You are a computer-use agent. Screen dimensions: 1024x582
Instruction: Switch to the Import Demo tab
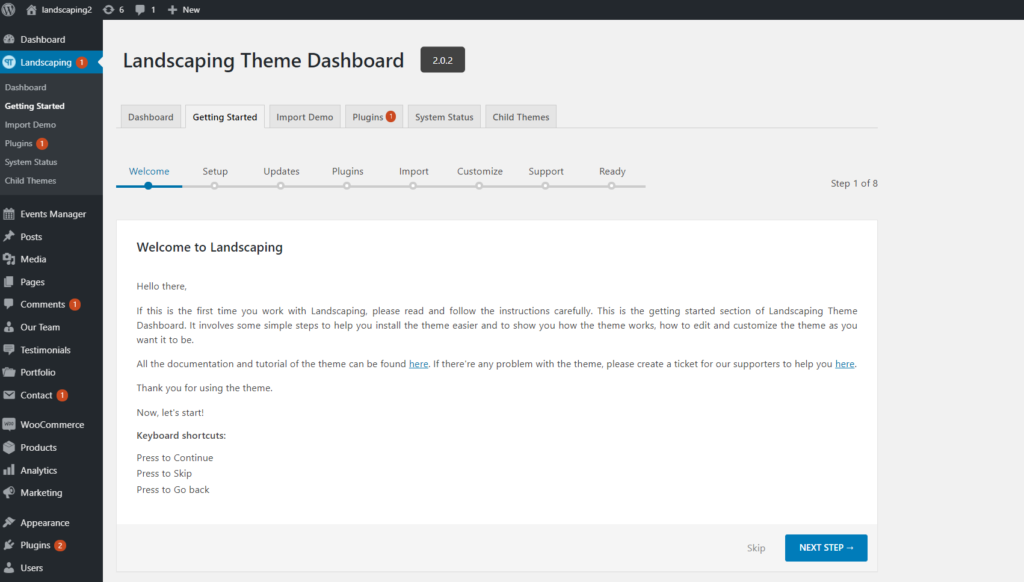[304, 116]
